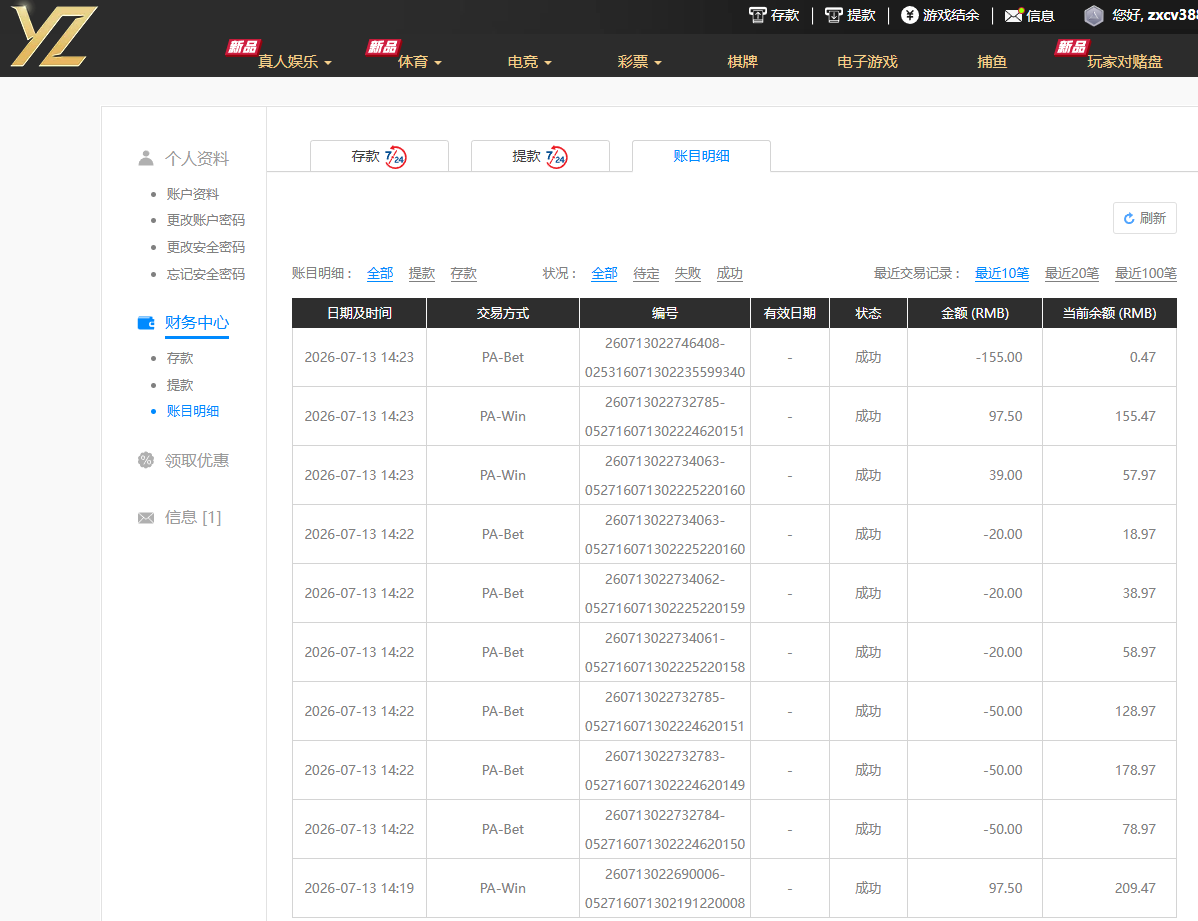Open 账户资料 in the sidebar
Image resolution: width=1198 pixels, height=921 pixels.
[x=193, y=194]
